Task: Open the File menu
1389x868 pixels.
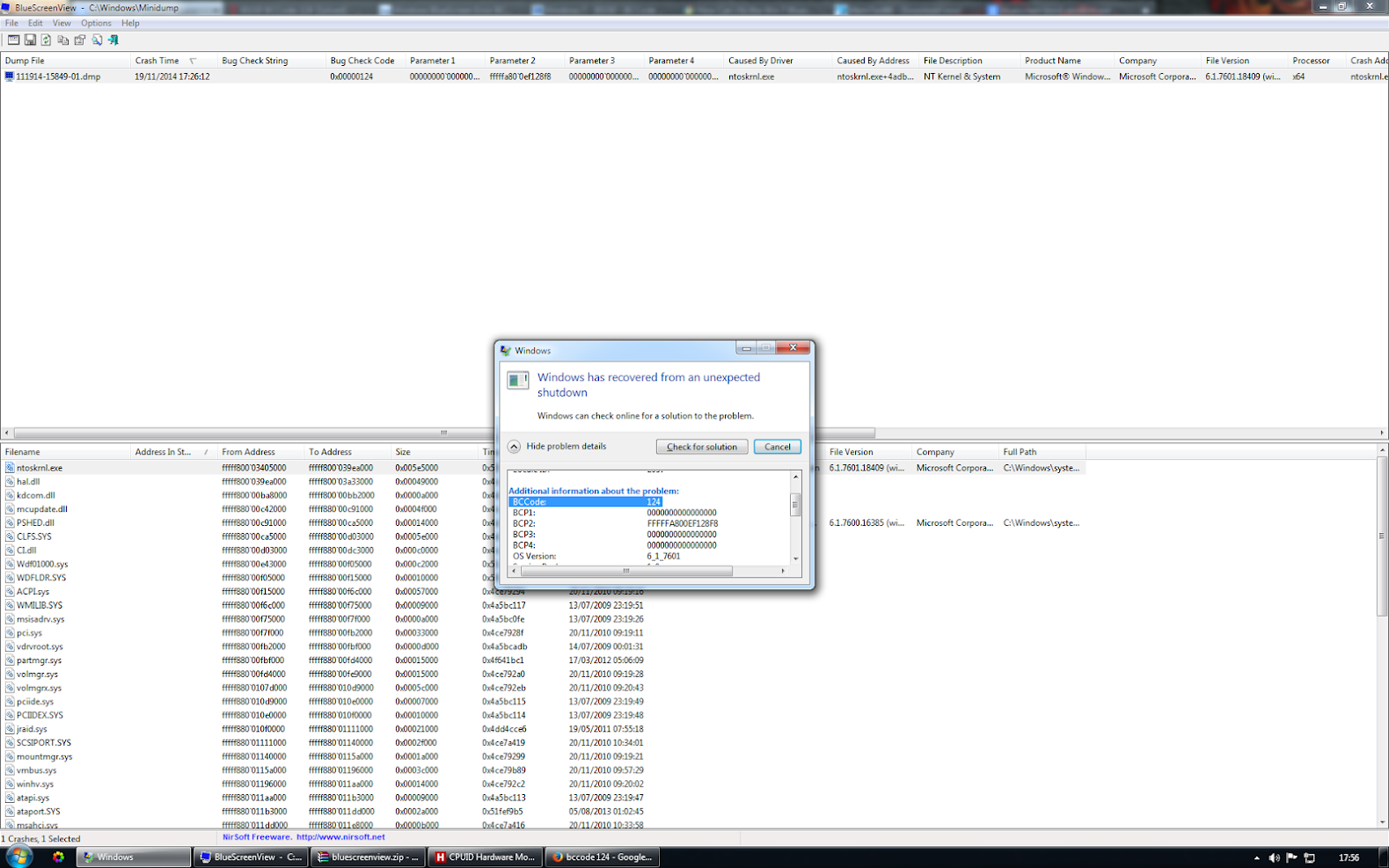Action: pos(11,23)
